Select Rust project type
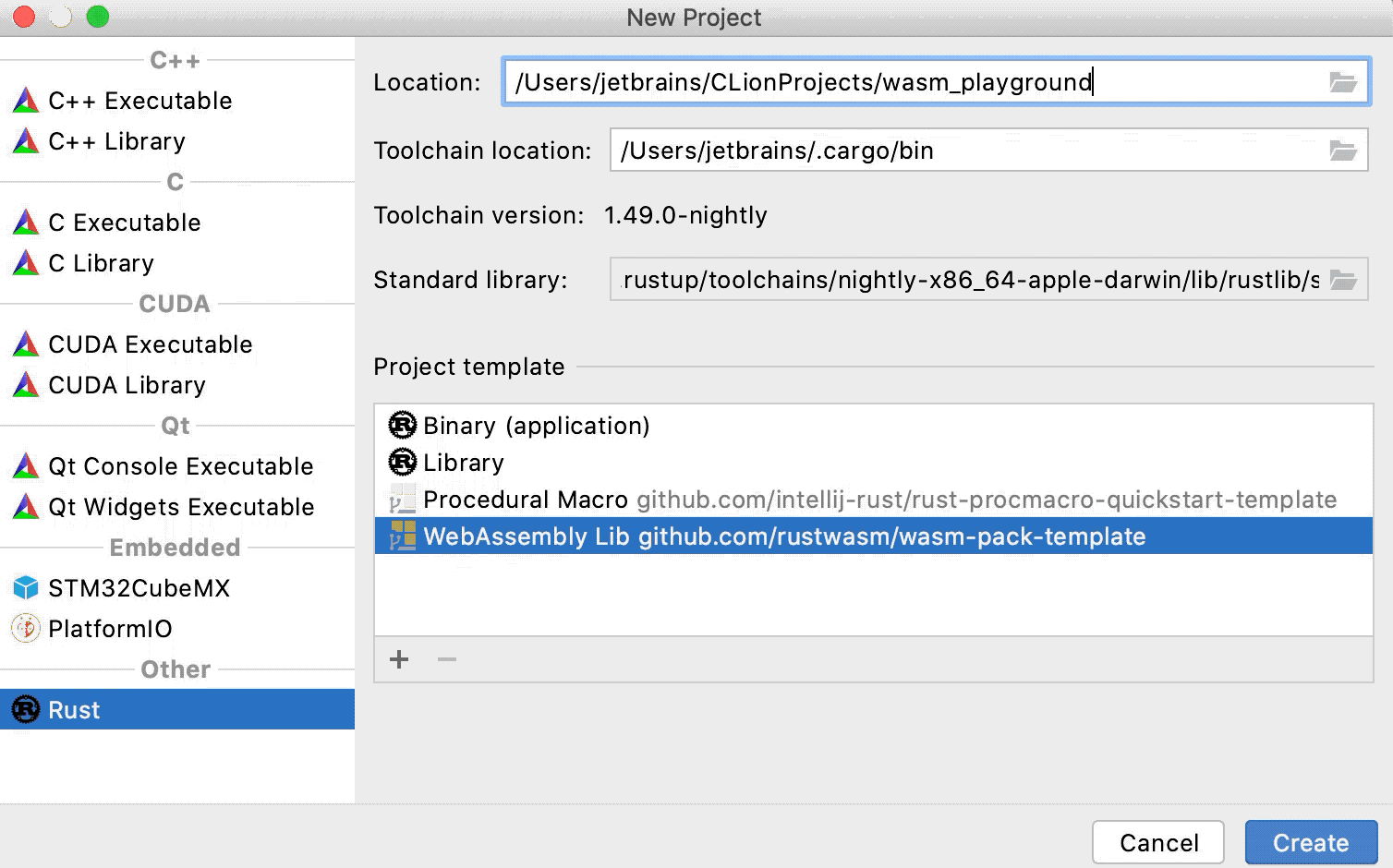Screen dimensions: 1393x868 [177, 709]
